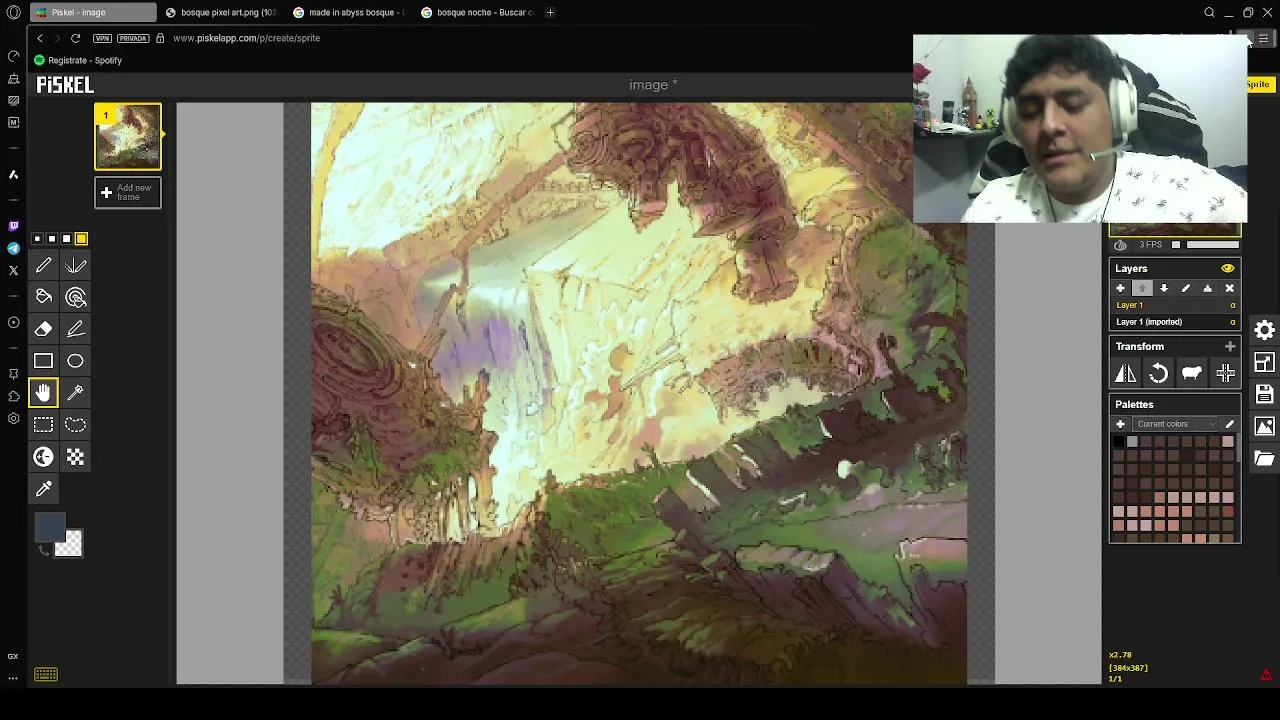The image size is (1280, 720).
Task: Select the same-color paint tool
Action: tap(75, 297)
